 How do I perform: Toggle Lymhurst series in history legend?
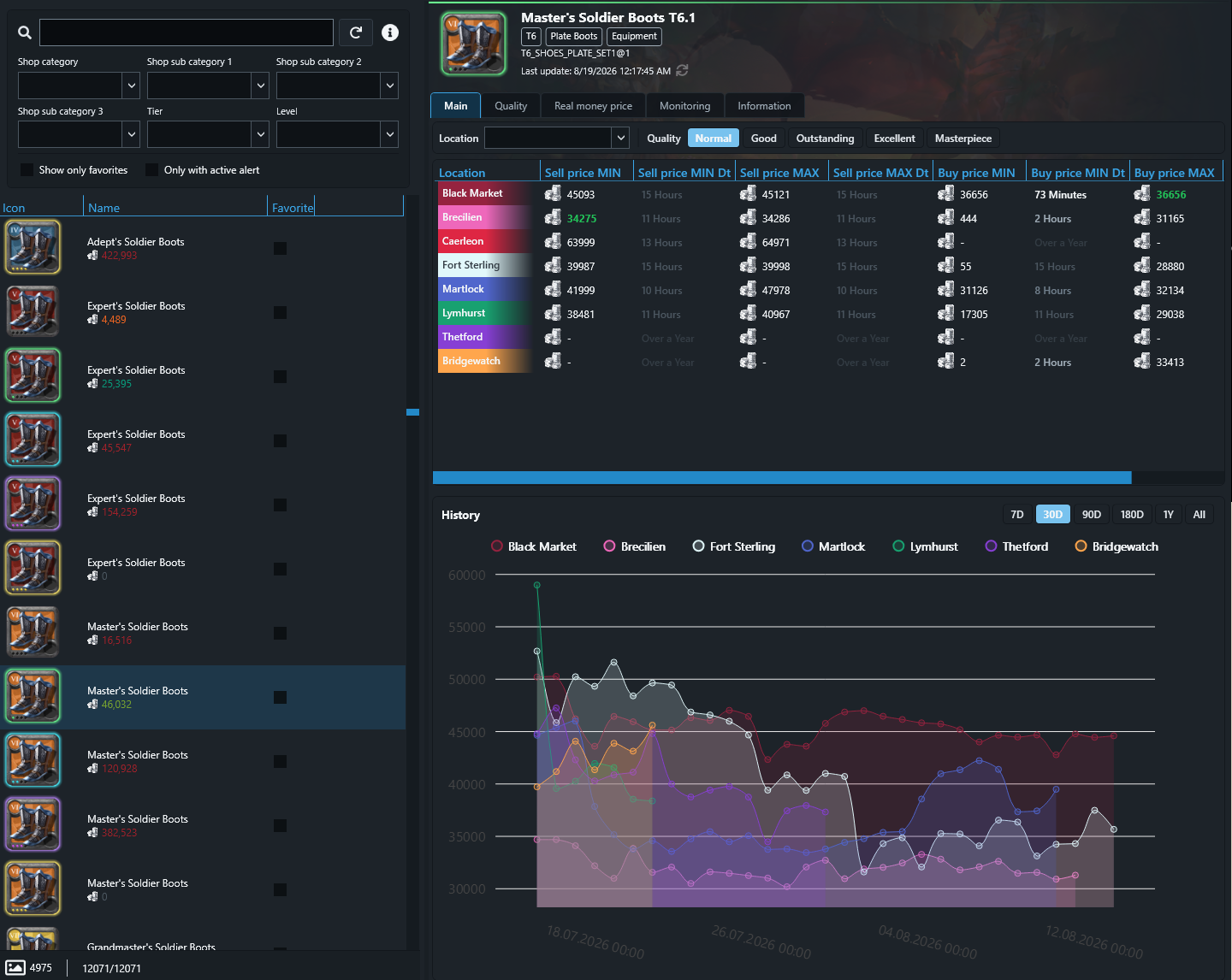pyautogui.click(x=925, y=546)
